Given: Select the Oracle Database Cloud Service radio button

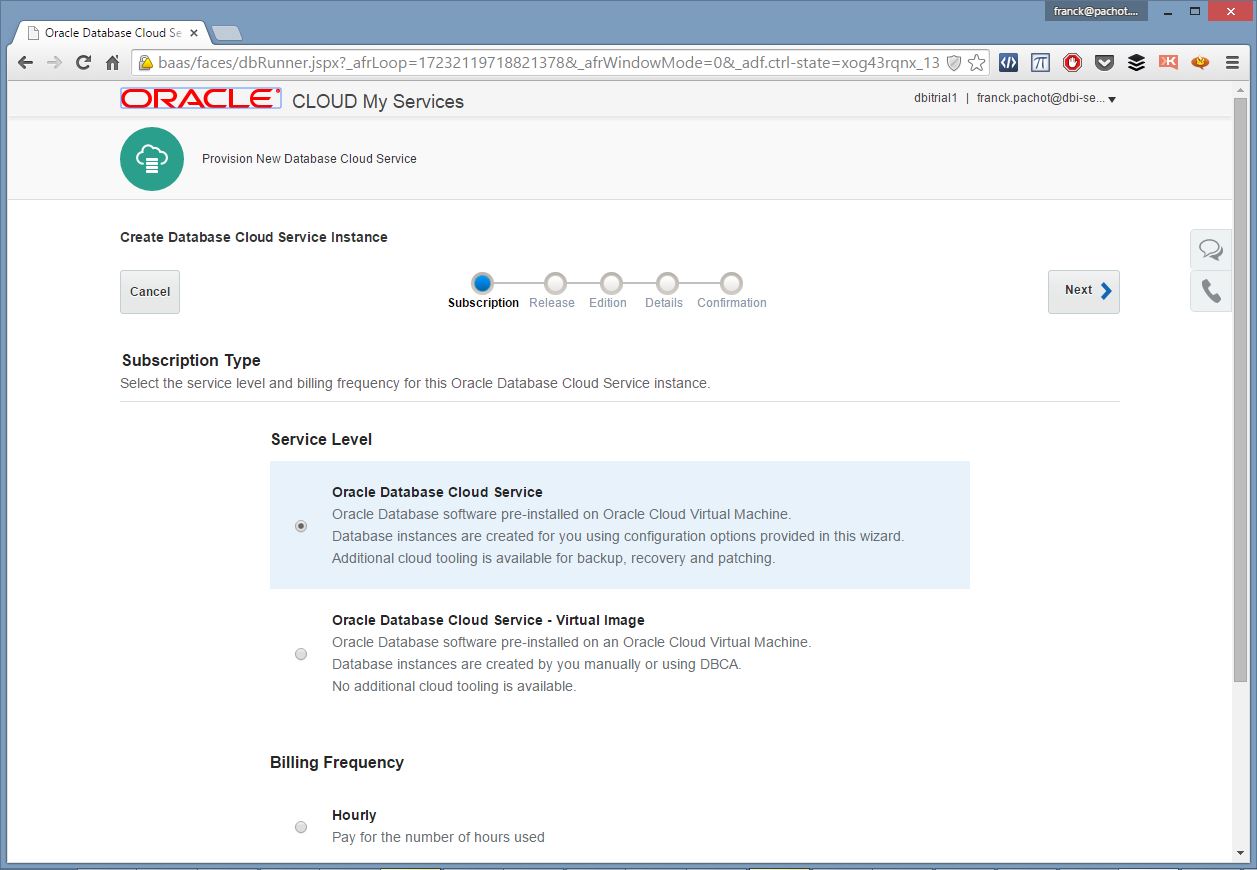Looking at the screenshot, I should (x=301, y=526).
